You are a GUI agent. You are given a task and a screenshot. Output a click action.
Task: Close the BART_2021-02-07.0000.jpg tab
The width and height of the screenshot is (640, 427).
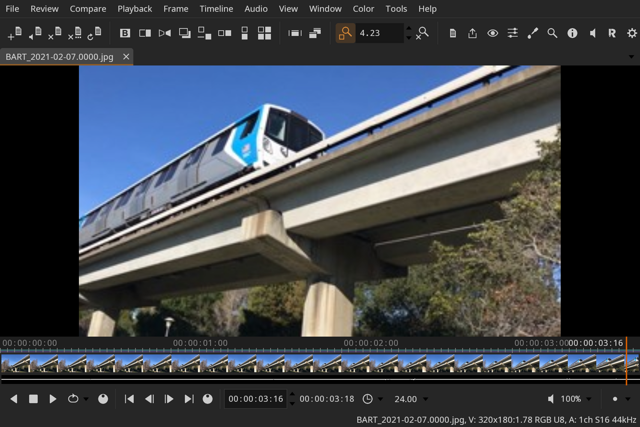(126, 57)
